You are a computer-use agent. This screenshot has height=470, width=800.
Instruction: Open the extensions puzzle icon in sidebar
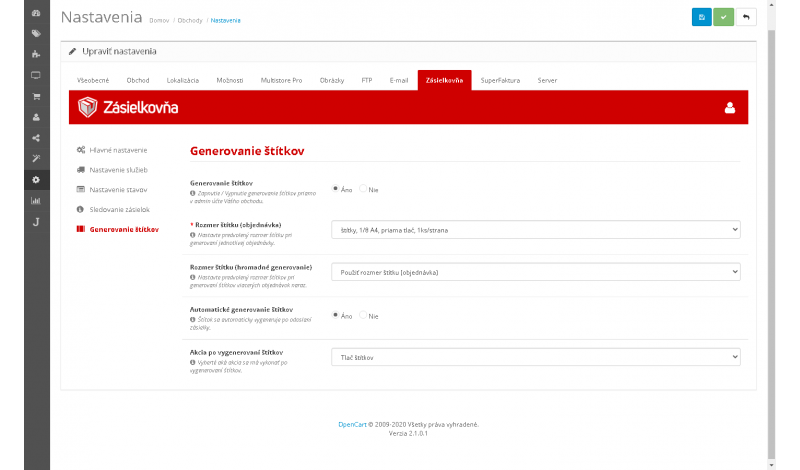(x=36, y=54)
